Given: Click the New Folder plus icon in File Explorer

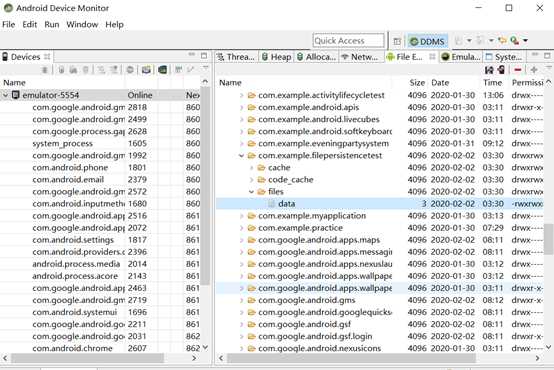Looking at the screenshot, I should [534, 70].
